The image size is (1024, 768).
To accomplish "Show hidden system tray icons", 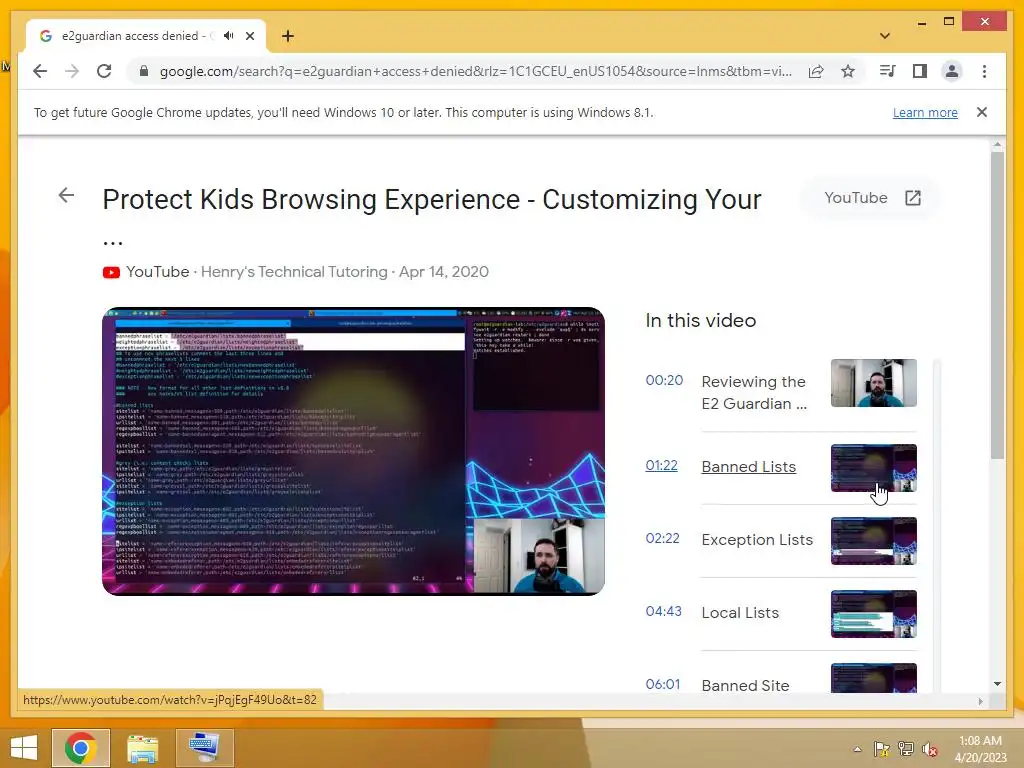I will tap(857, 750).
